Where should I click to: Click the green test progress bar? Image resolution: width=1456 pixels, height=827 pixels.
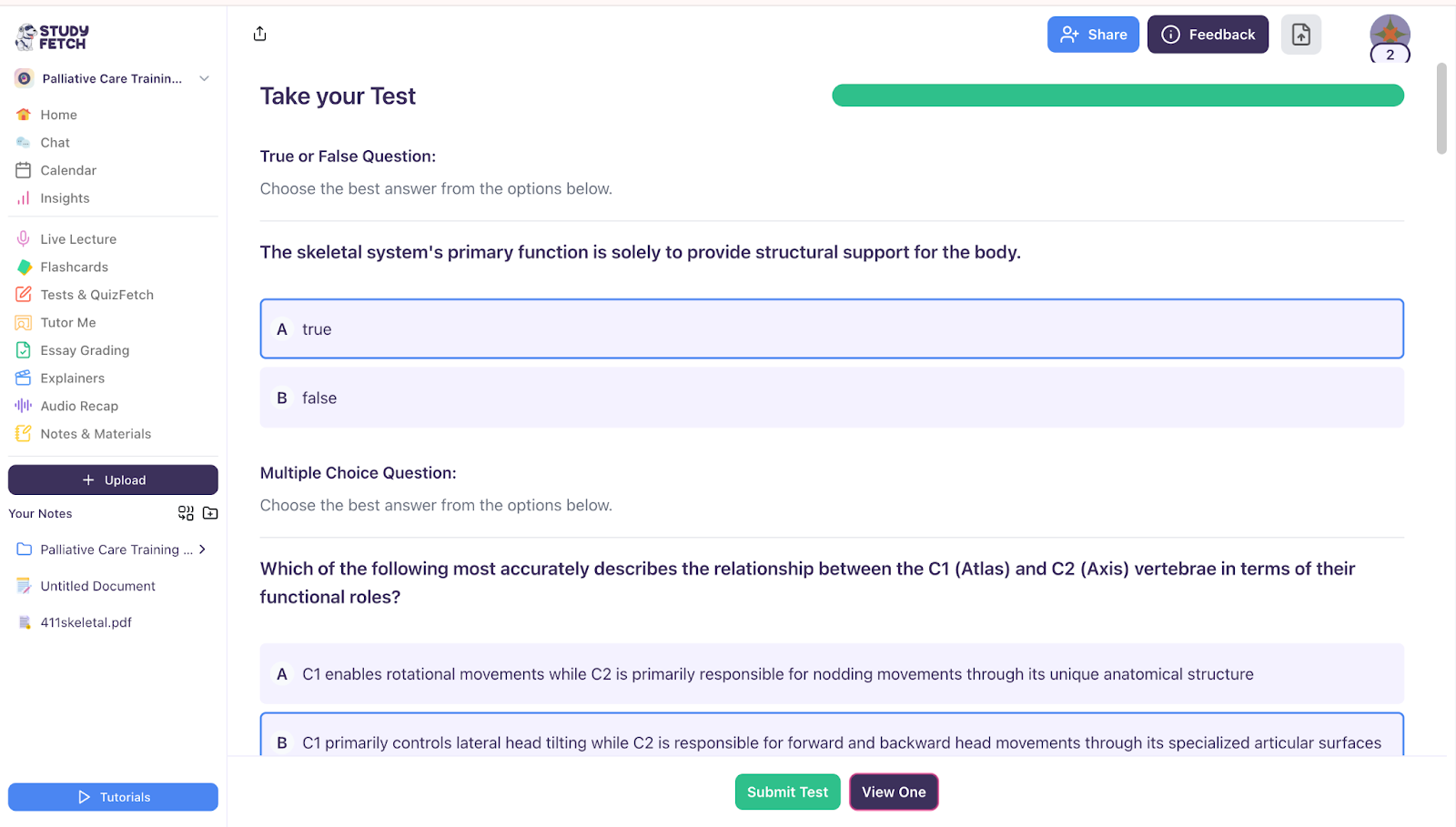tap(1117, 95)
